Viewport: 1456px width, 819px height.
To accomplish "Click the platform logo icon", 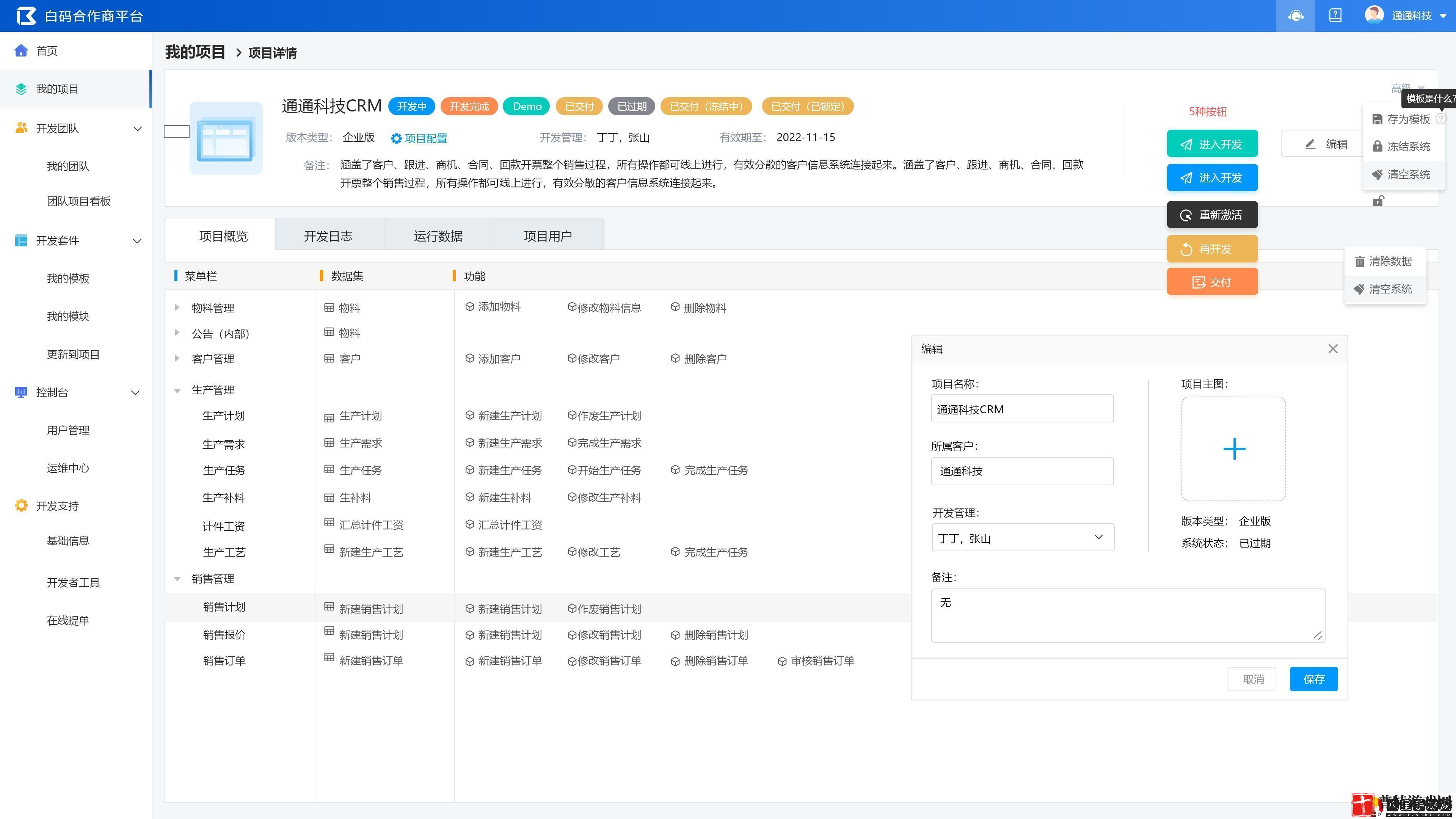I will coord(26,16).
